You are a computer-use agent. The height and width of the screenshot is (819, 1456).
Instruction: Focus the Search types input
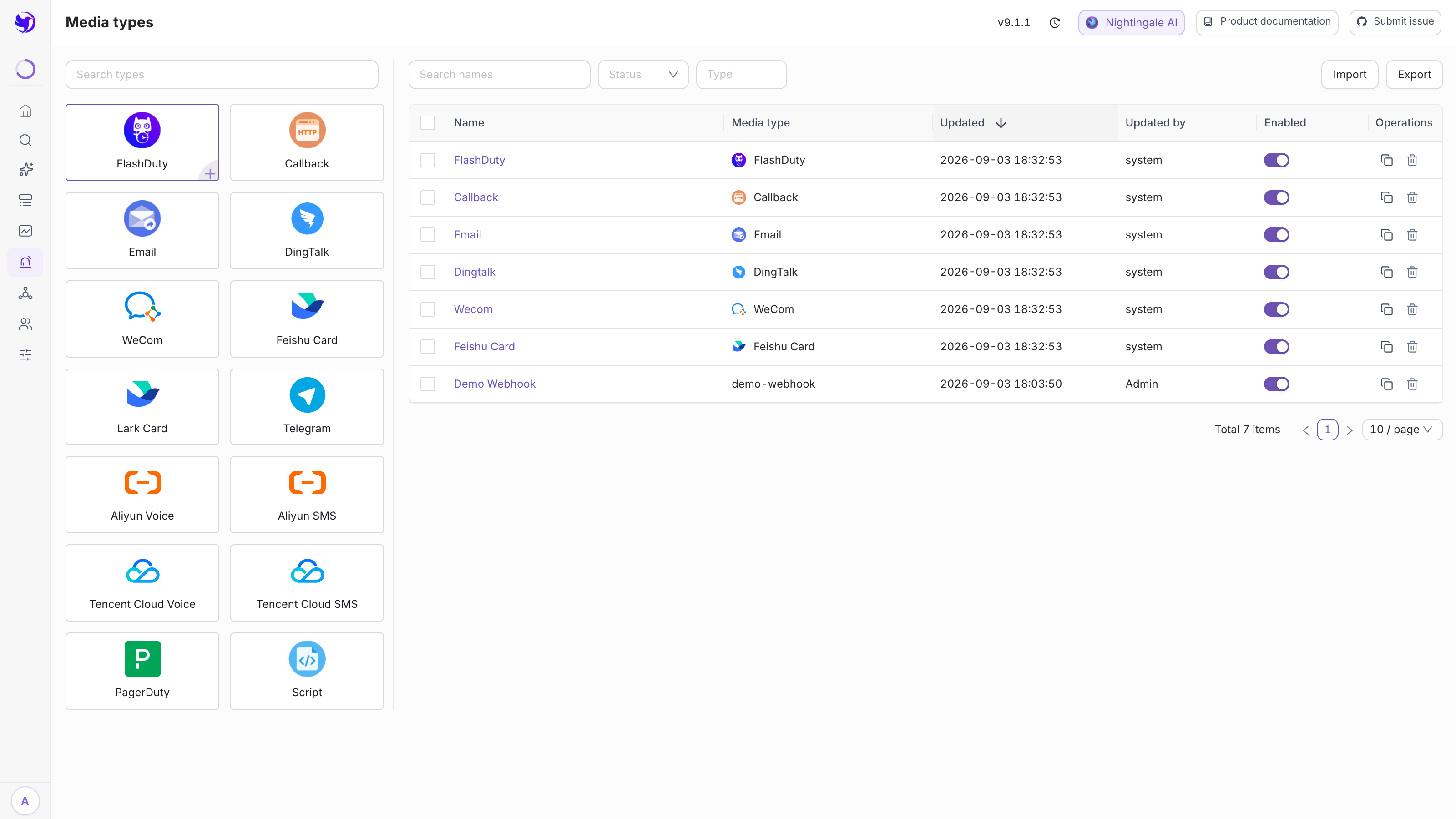click(x=222, y=75)
